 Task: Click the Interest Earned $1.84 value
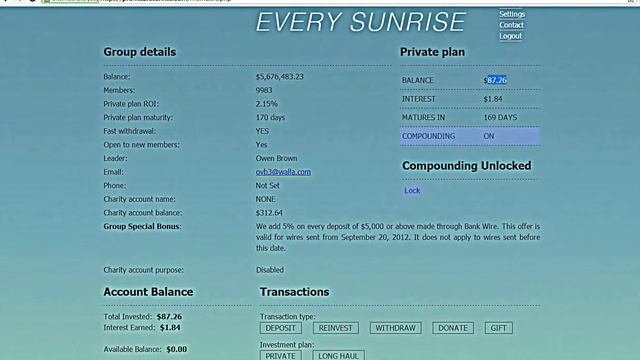(x=170, y=328)
